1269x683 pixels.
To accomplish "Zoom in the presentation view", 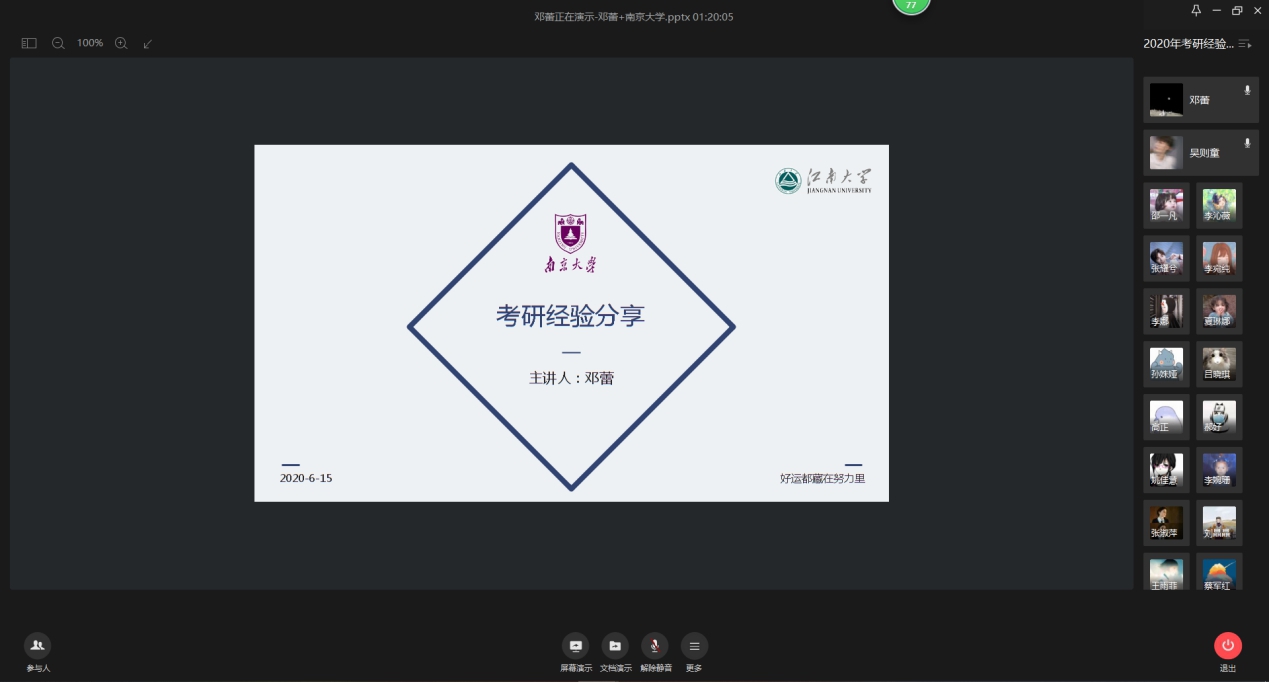I will (121, 43).
